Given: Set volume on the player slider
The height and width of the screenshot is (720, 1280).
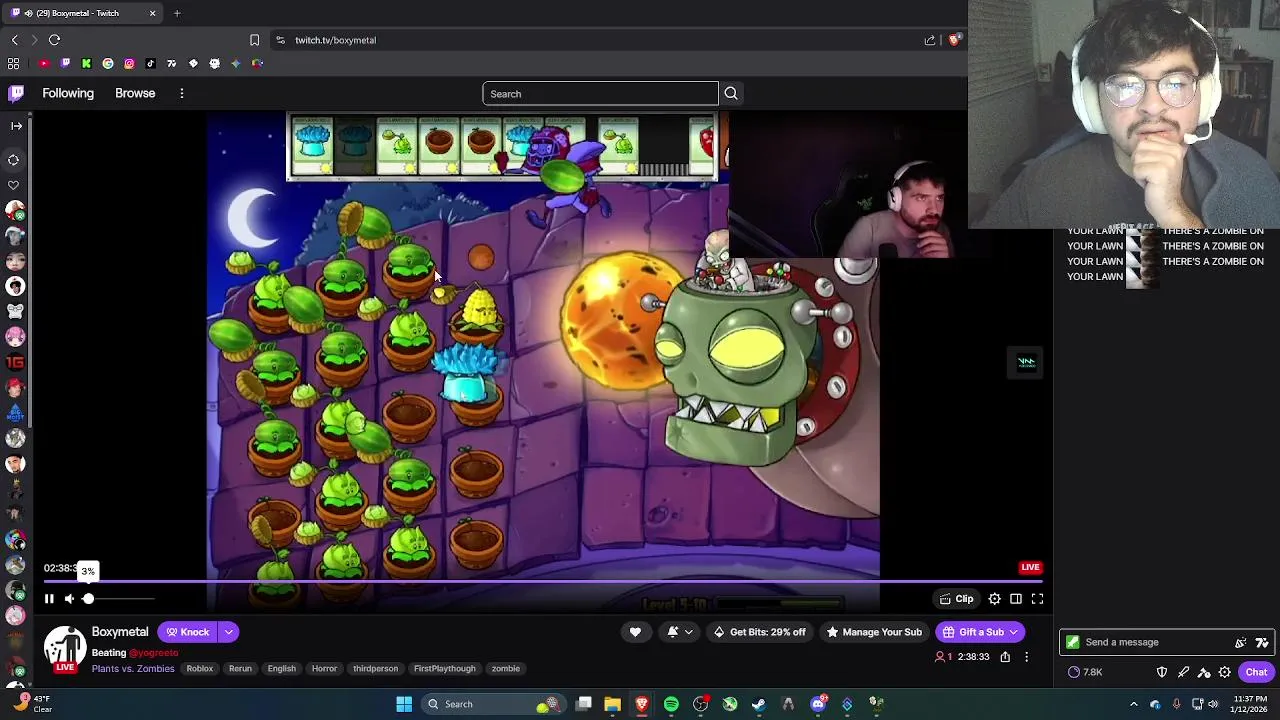Looking at the screenshot, I should click(x=118, y=599).
